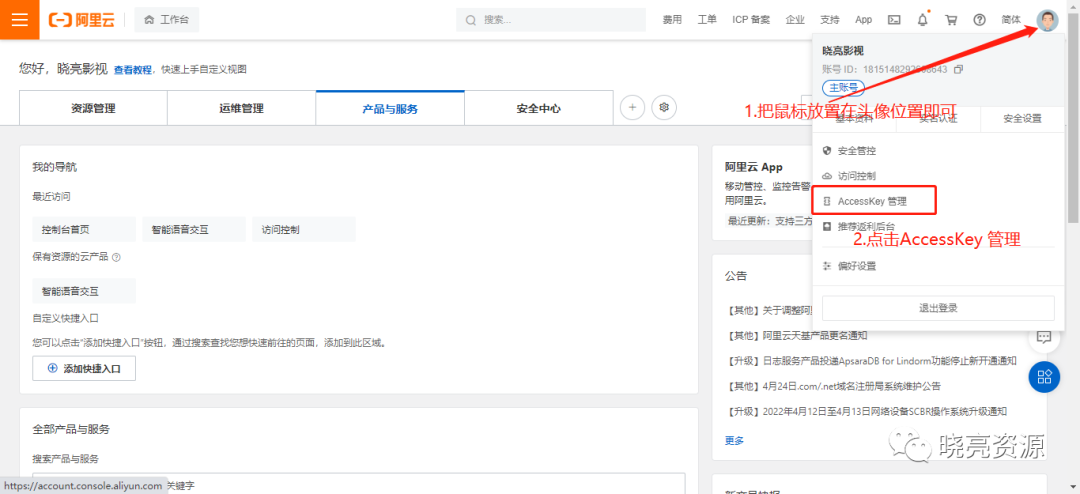Focus the 搜索产品与服务 input field

tap(359, 483)
